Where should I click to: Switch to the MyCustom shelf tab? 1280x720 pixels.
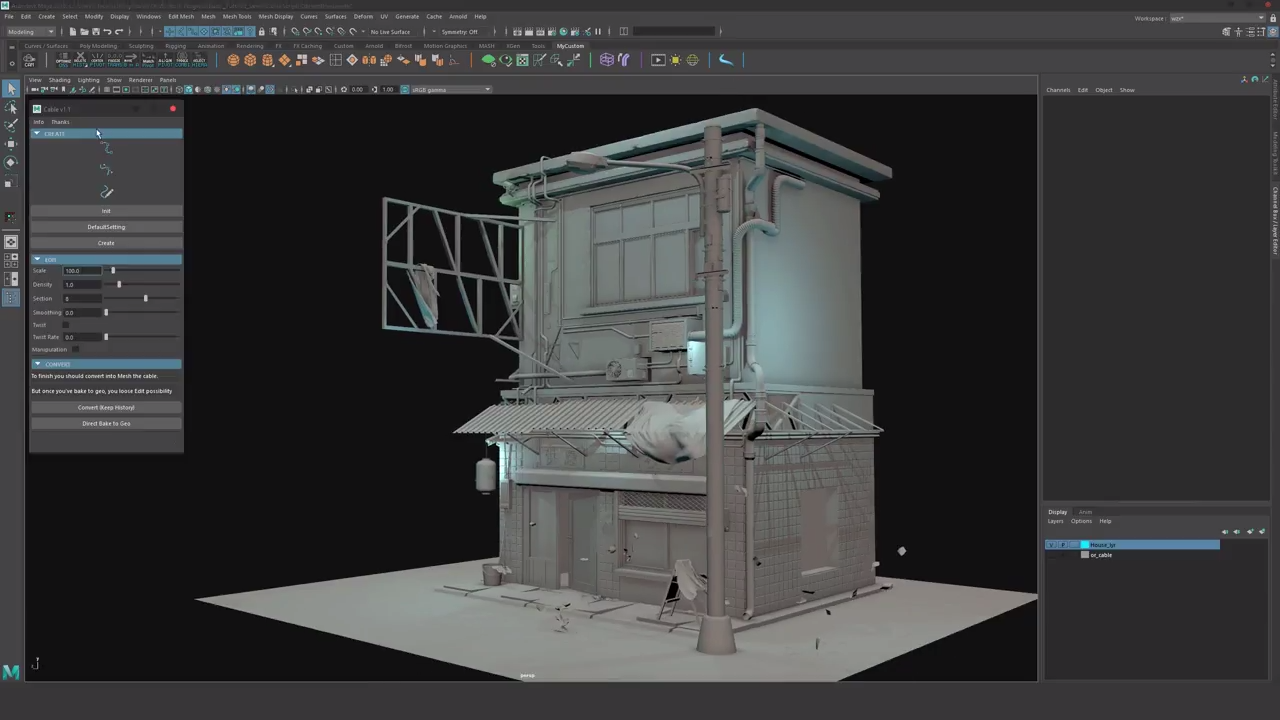pyautogui.click(x=571, y=46)
